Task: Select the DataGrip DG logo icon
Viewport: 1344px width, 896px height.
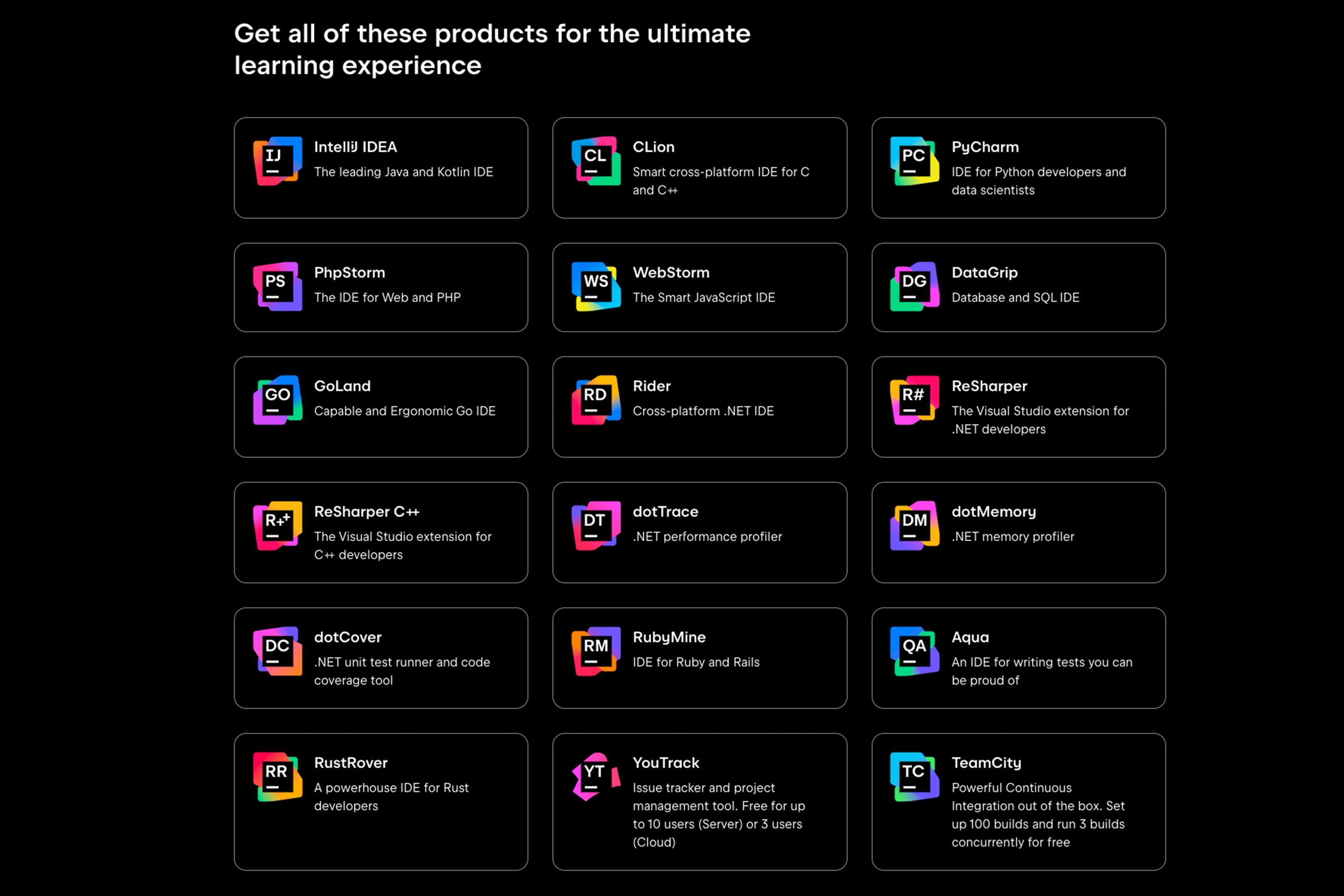Action: pyautogui.click(x=915, y=287)
